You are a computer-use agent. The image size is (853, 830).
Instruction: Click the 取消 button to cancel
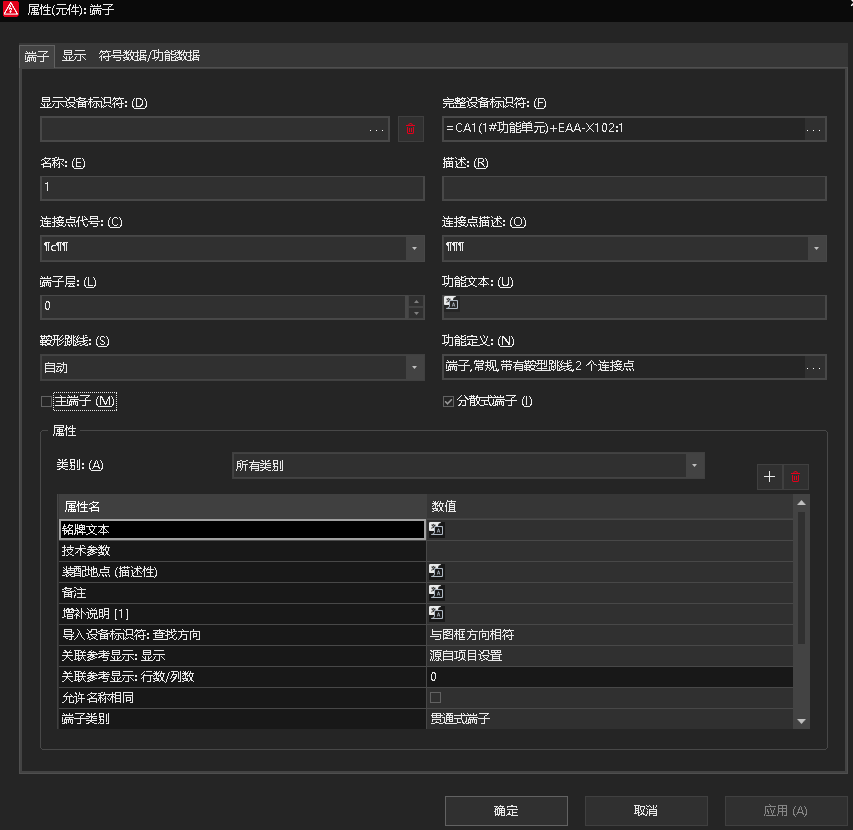click(x=645, y=810)
